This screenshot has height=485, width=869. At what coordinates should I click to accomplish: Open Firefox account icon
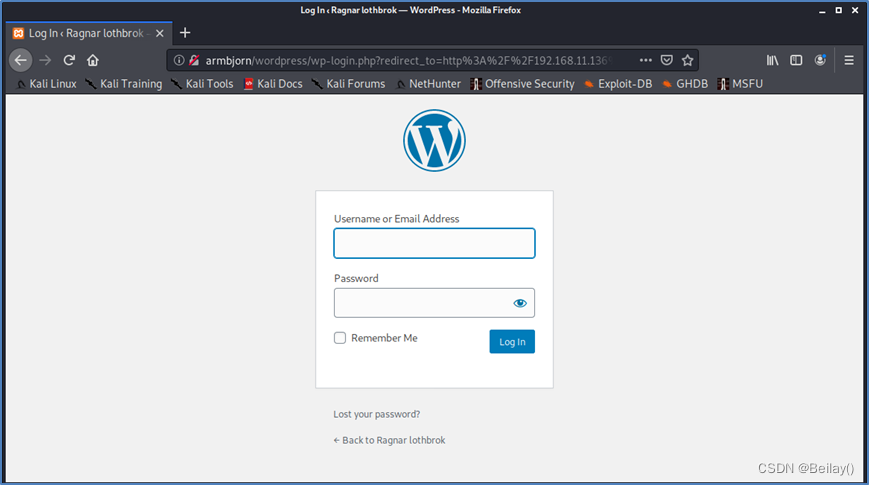pos(820,60)
